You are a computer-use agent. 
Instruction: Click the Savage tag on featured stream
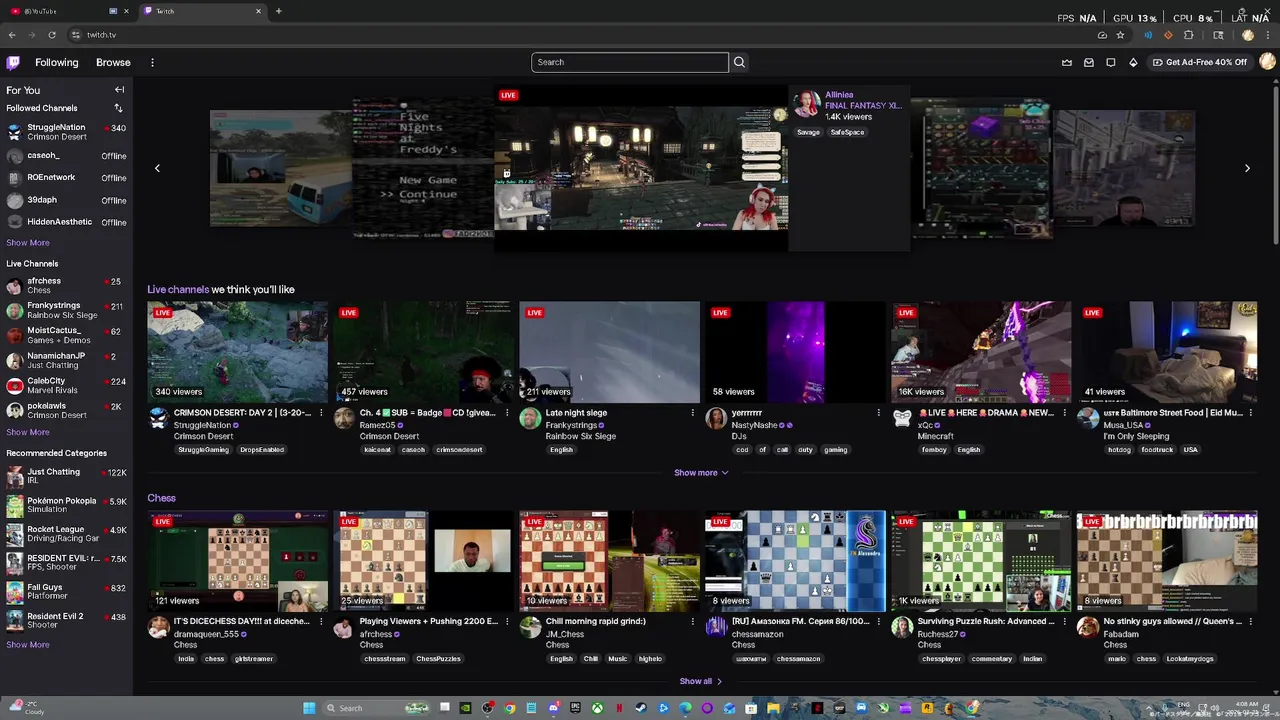(x=808, y=132)
